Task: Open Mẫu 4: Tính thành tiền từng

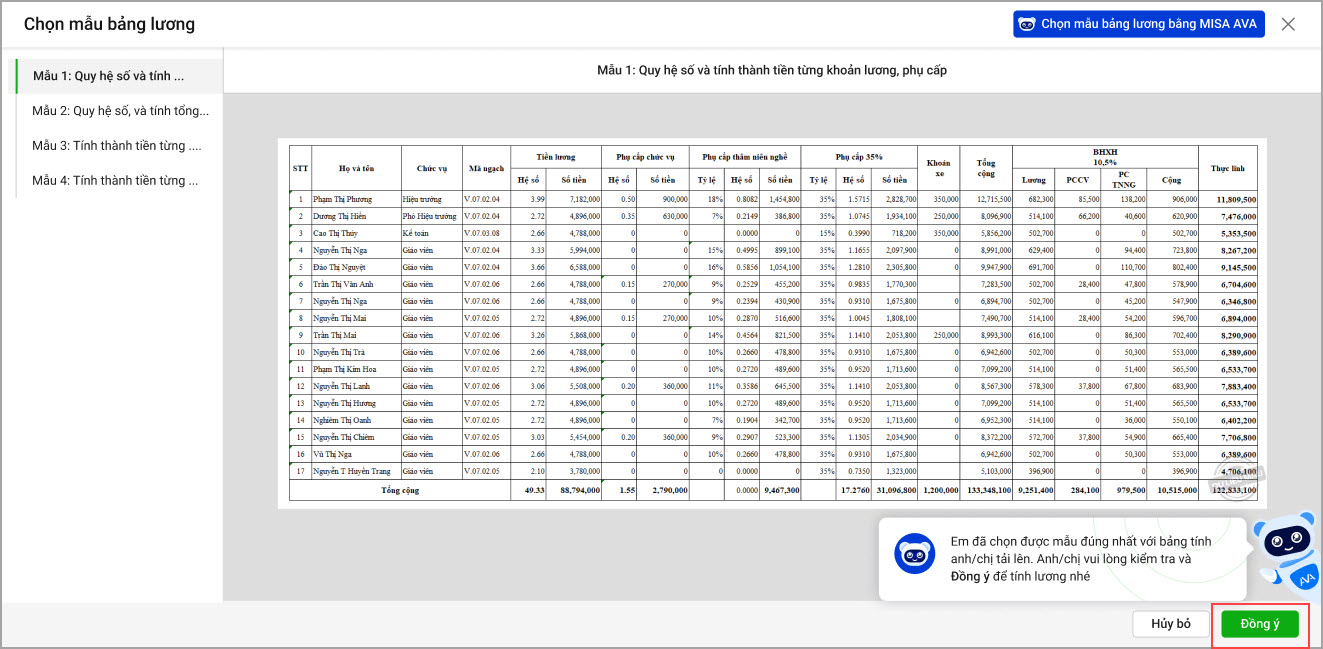Action: (x=116, y=181)
